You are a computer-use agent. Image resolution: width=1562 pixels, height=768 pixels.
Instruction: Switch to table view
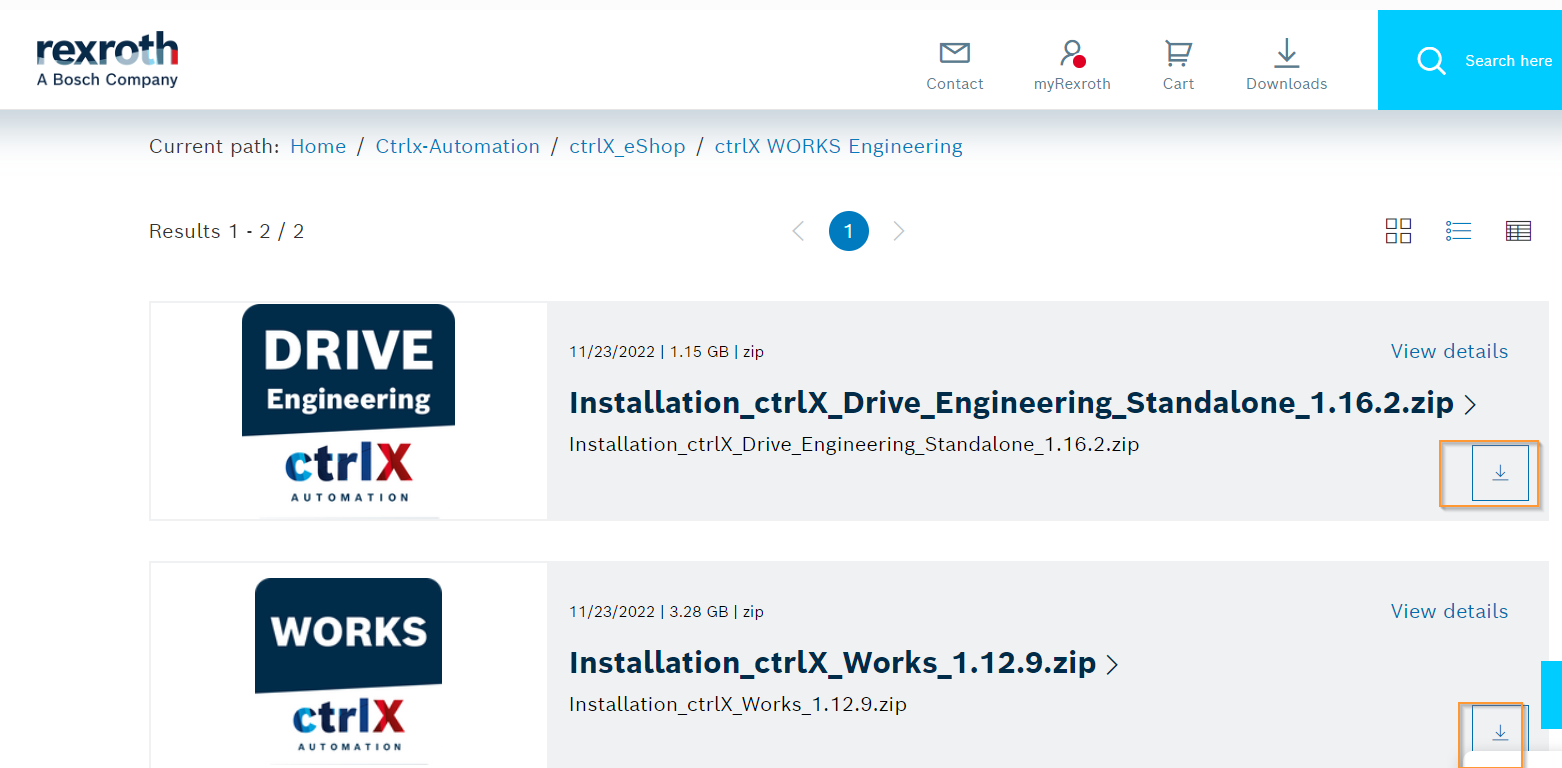pos(1518,231)
